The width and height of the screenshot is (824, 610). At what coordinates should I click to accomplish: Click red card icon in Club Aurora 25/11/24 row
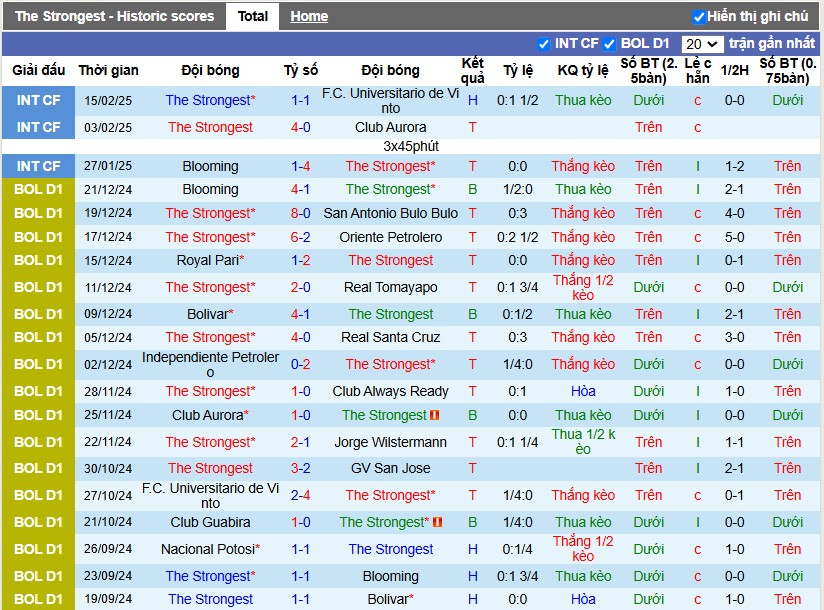(x=435, y=415)
